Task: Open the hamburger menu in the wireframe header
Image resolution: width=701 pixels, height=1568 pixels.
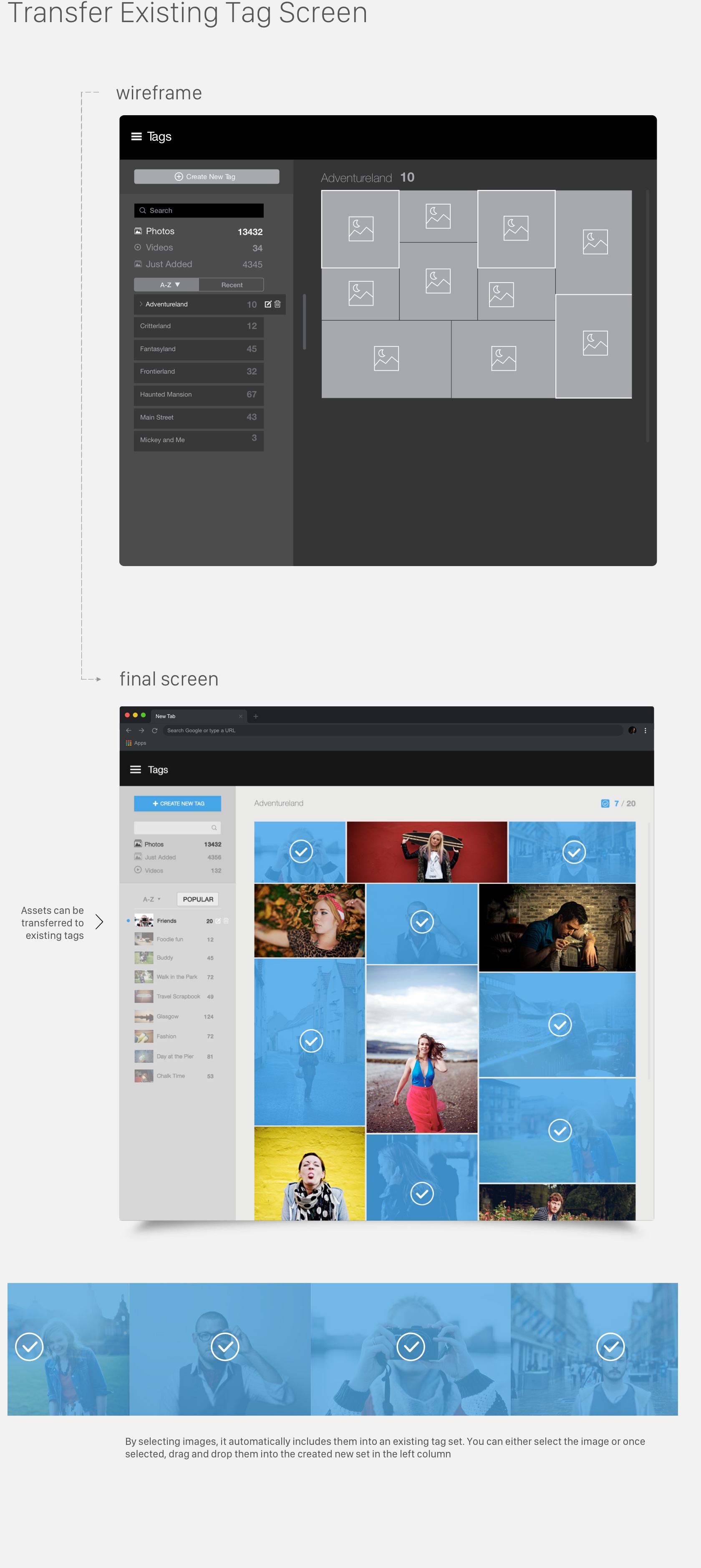Action: (136, 137)
